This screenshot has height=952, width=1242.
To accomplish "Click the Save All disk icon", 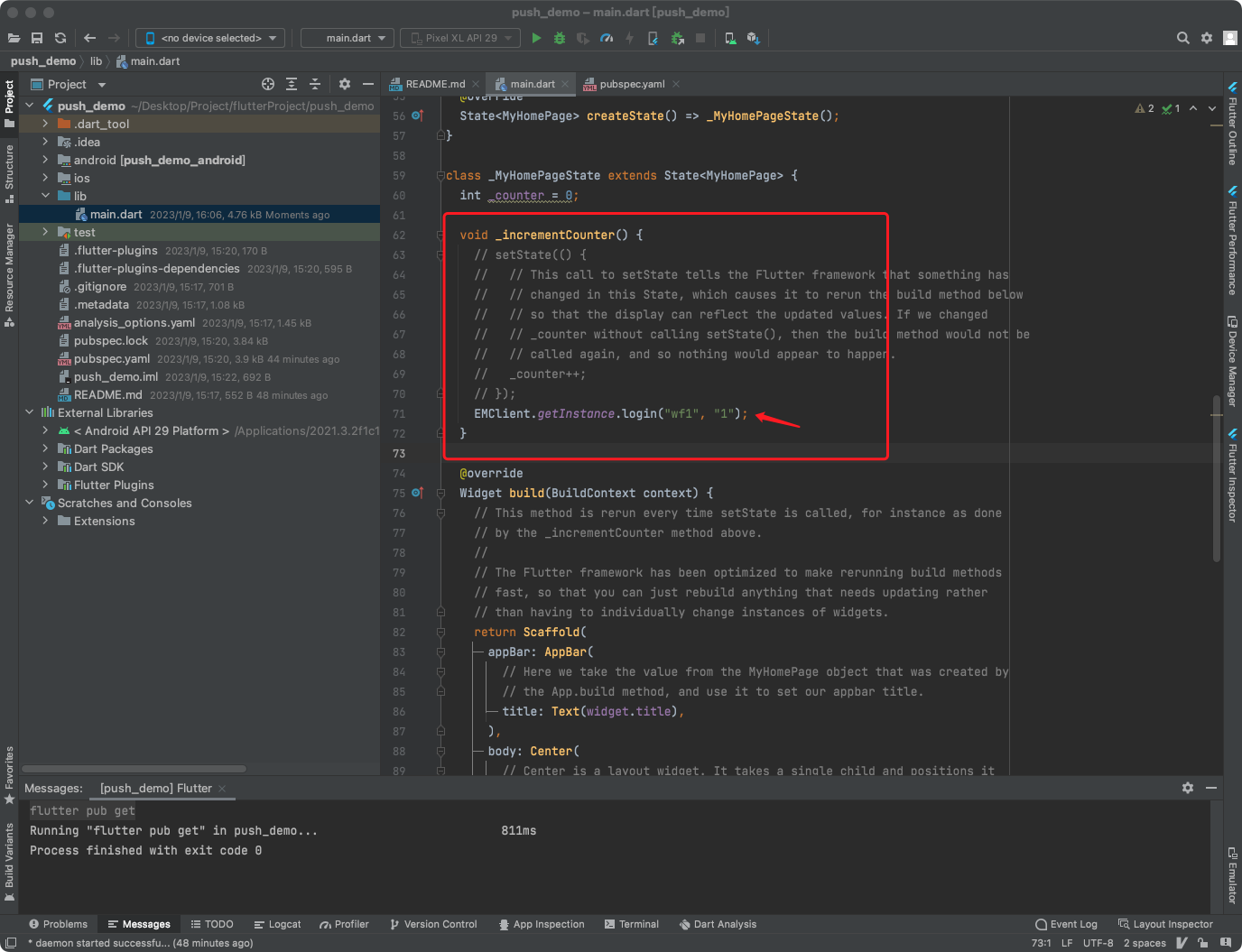I will point(37,38).
